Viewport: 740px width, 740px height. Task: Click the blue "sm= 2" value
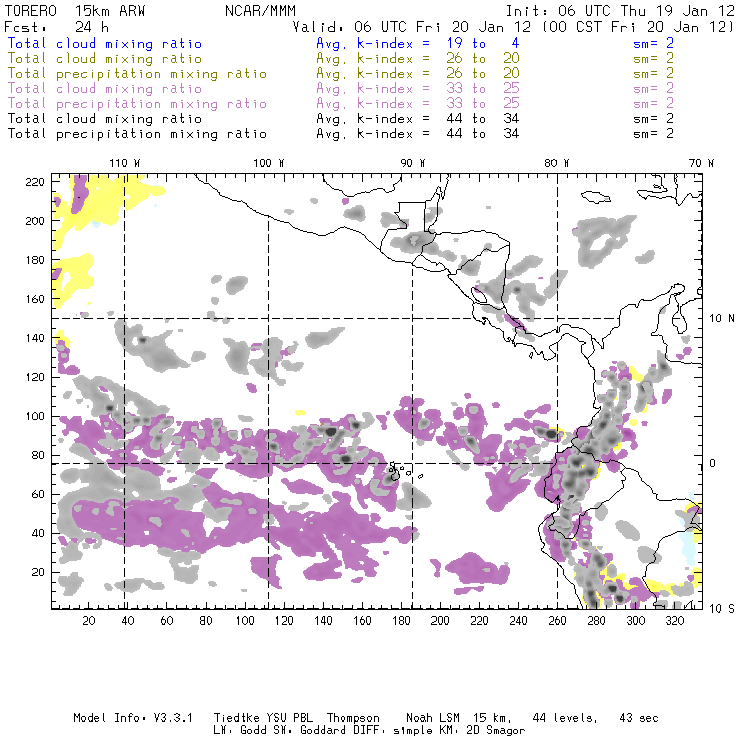[653, 43]
